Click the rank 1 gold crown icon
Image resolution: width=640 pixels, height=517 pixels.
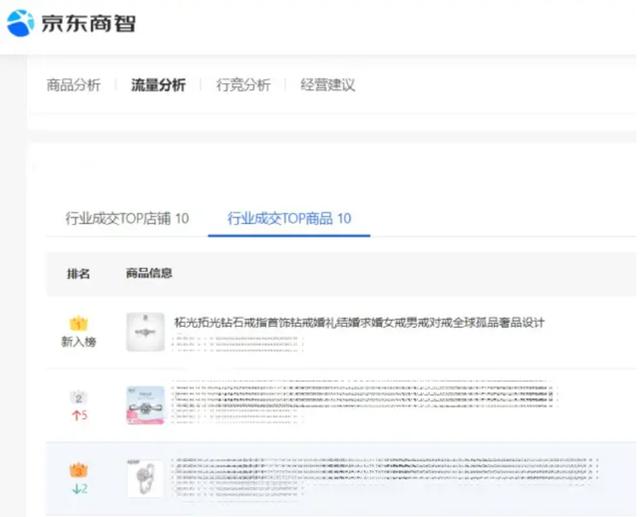click(x=79, y=324)
